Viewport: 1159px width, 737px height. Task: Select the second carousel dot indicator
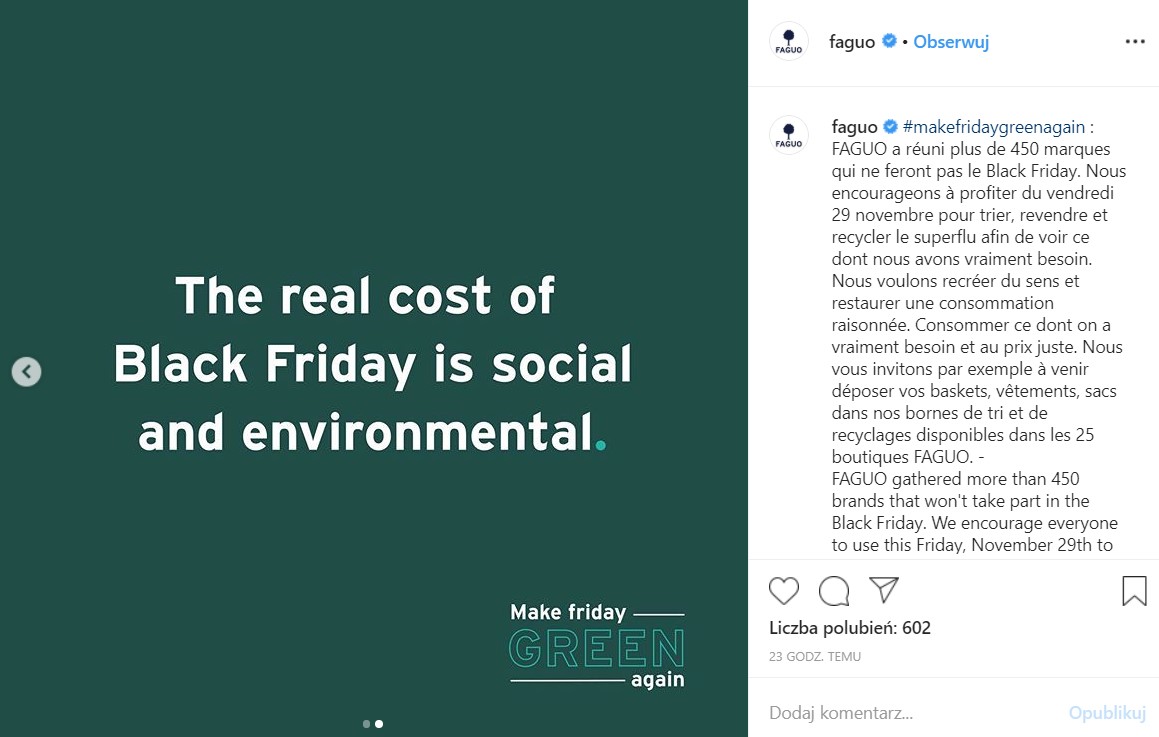(x=379, y=724)
